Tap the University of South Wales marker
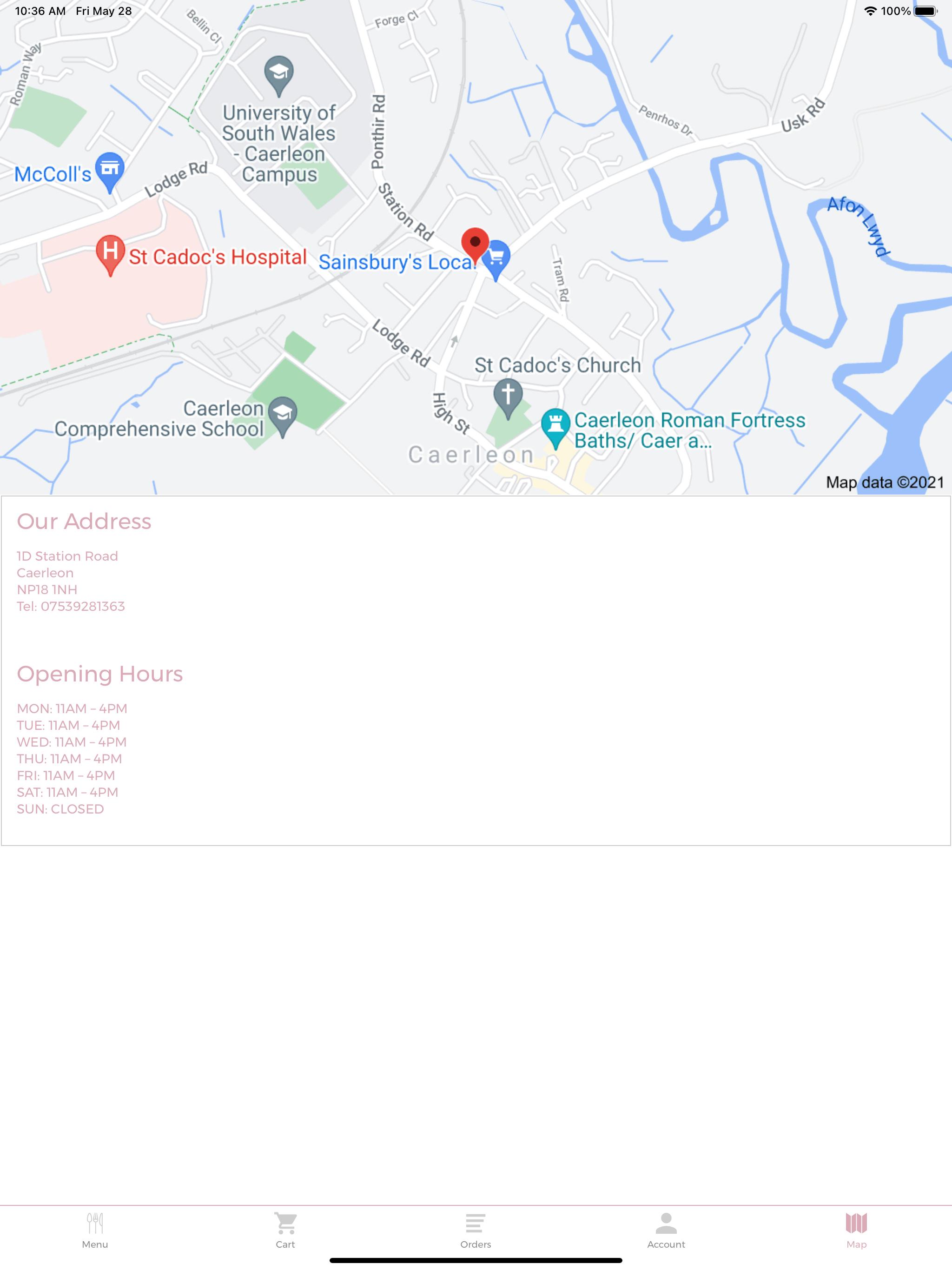 [x=279, y=76]
